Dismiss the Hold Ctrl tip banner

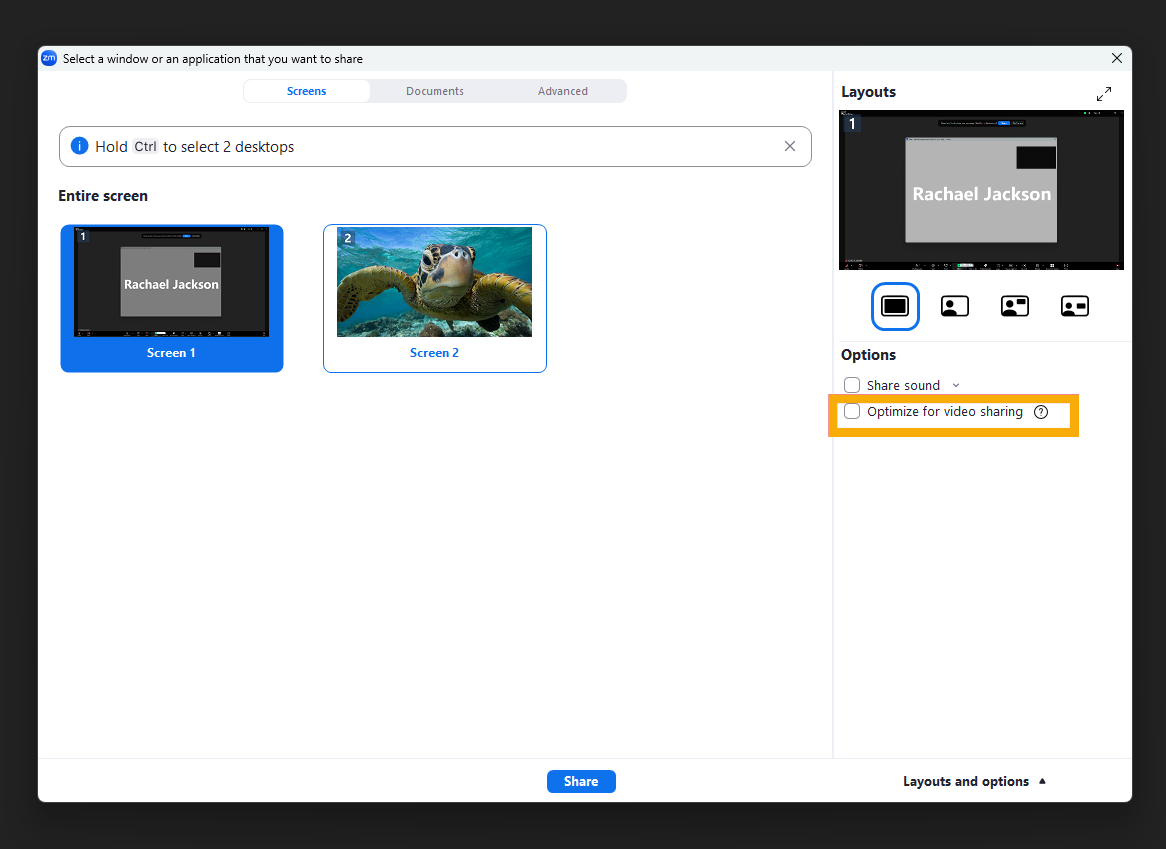click(x=790, y=146)
